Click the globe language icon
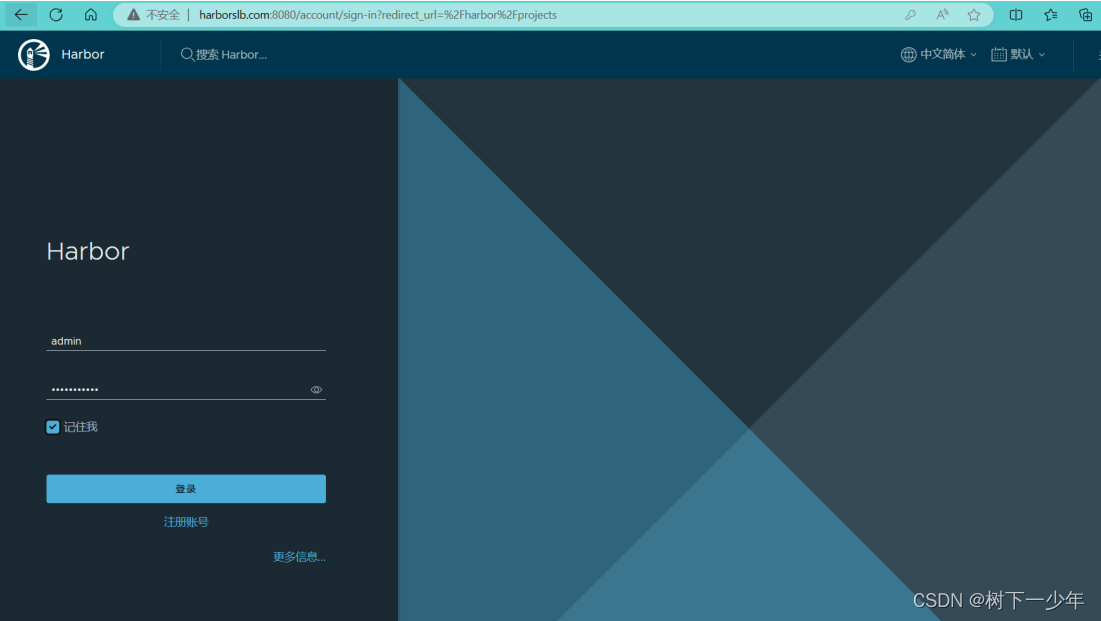Viewport: 1101px width, 621px height. click(x=909, y=54)
